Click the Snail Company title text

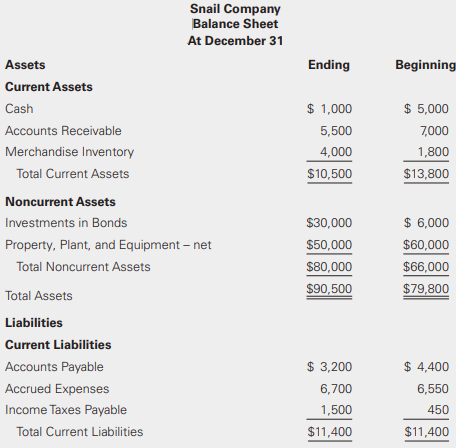(235, 9)
